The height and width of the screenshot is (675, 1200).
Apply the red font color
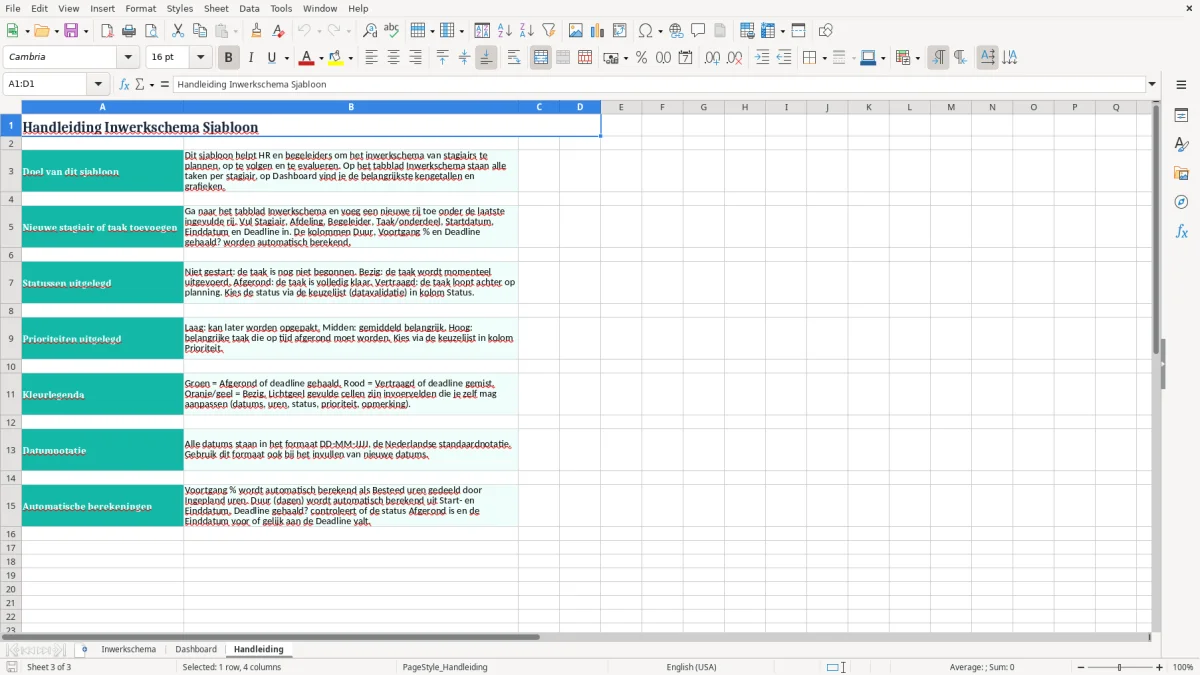tap(306, 58)
